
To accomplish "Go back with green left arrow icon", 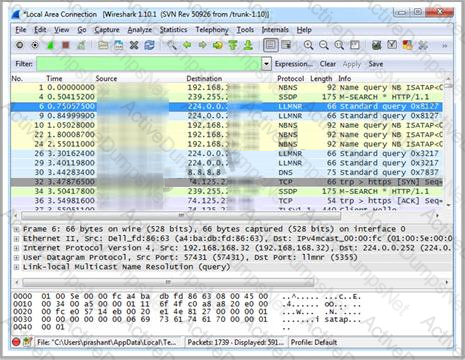I will point(187,45).
